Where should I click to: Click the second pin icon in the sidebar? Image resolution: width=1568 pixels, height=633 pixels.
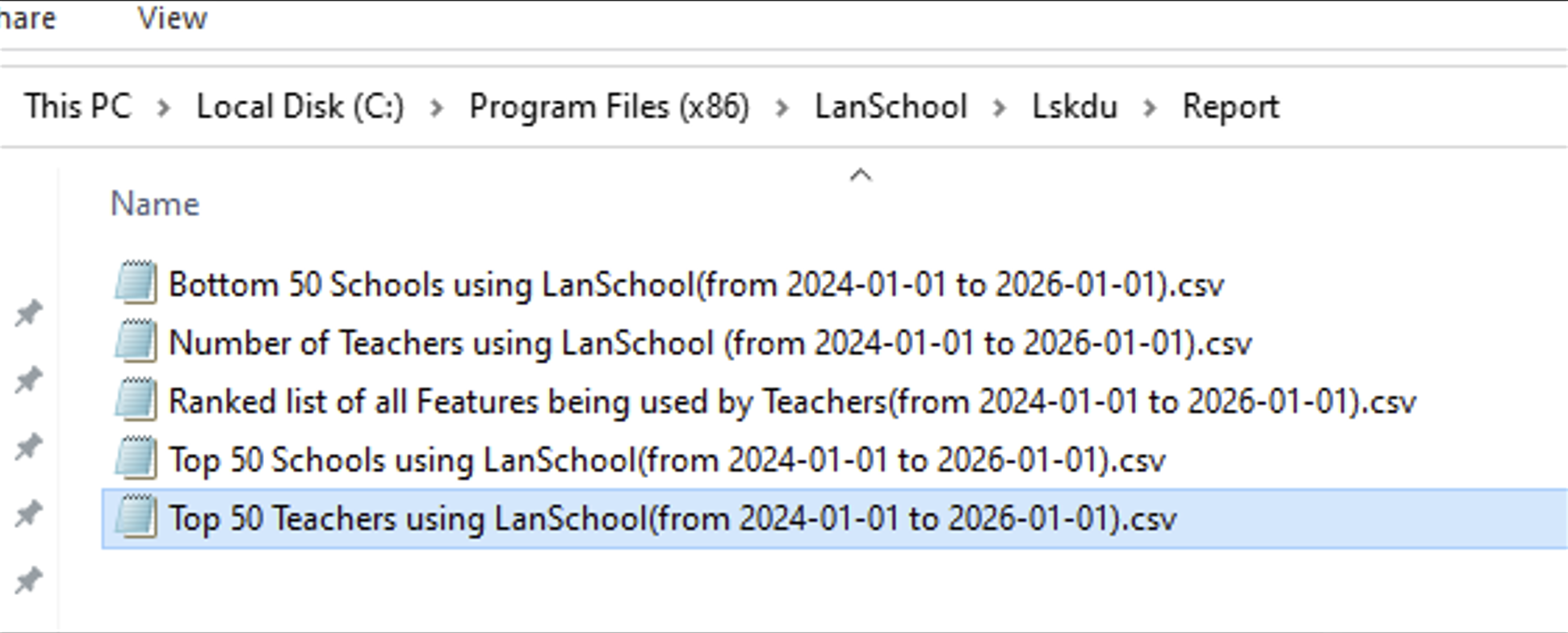pyautogui.click(x=29, y=379)
